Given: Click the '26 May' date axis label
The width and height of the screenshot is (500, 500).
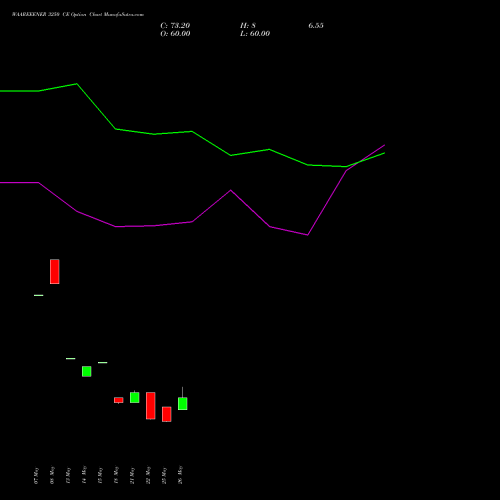Looking at the screenshot, I should [180, 475].
